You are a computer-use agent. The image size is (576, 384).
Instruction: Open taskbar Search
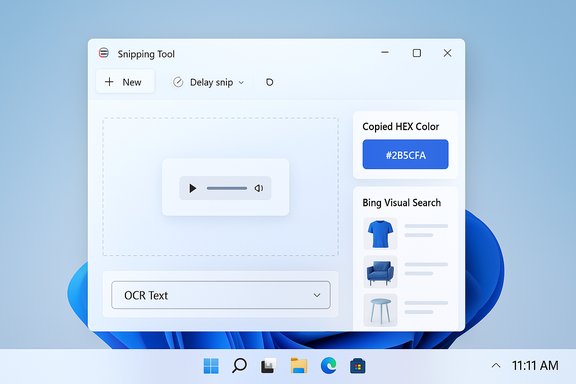click(240, 366)
